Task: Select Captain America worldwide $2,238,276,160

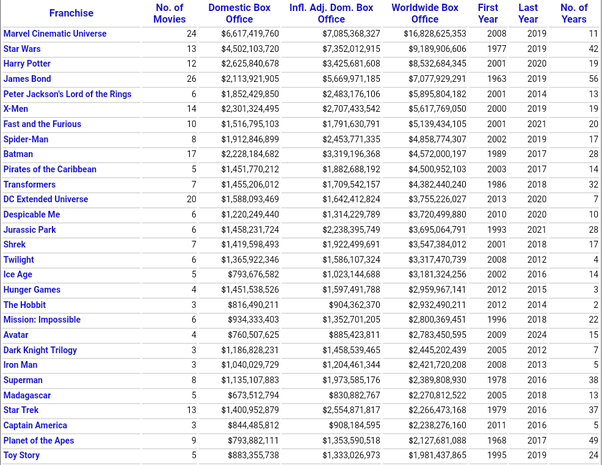Action: point(437,425)
